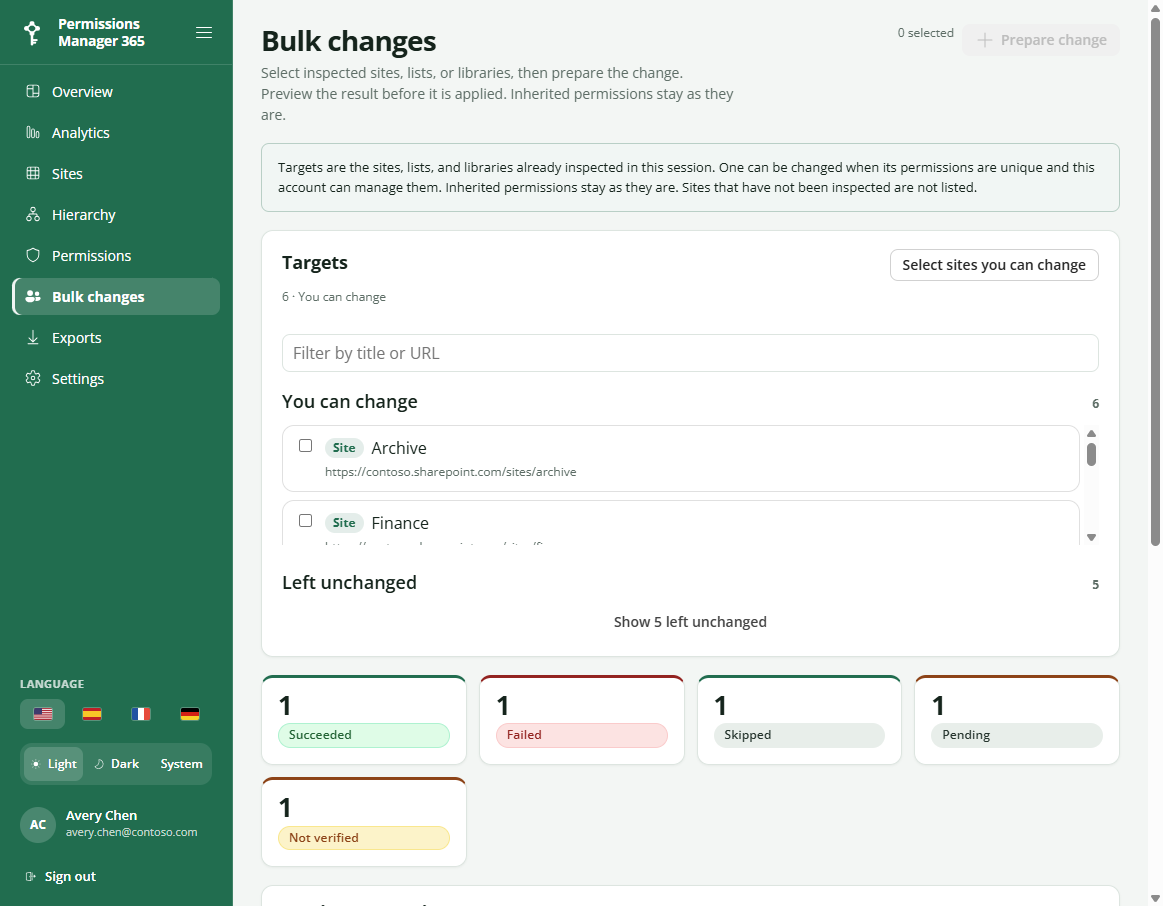Viewport: 1163px width, 906px height.
Task: Click the archive site URL text
Action: tap(450, 472)
